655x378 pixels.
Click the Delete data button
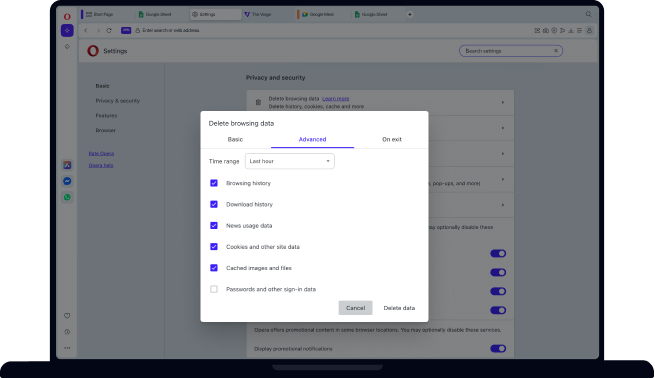[399, 308]
